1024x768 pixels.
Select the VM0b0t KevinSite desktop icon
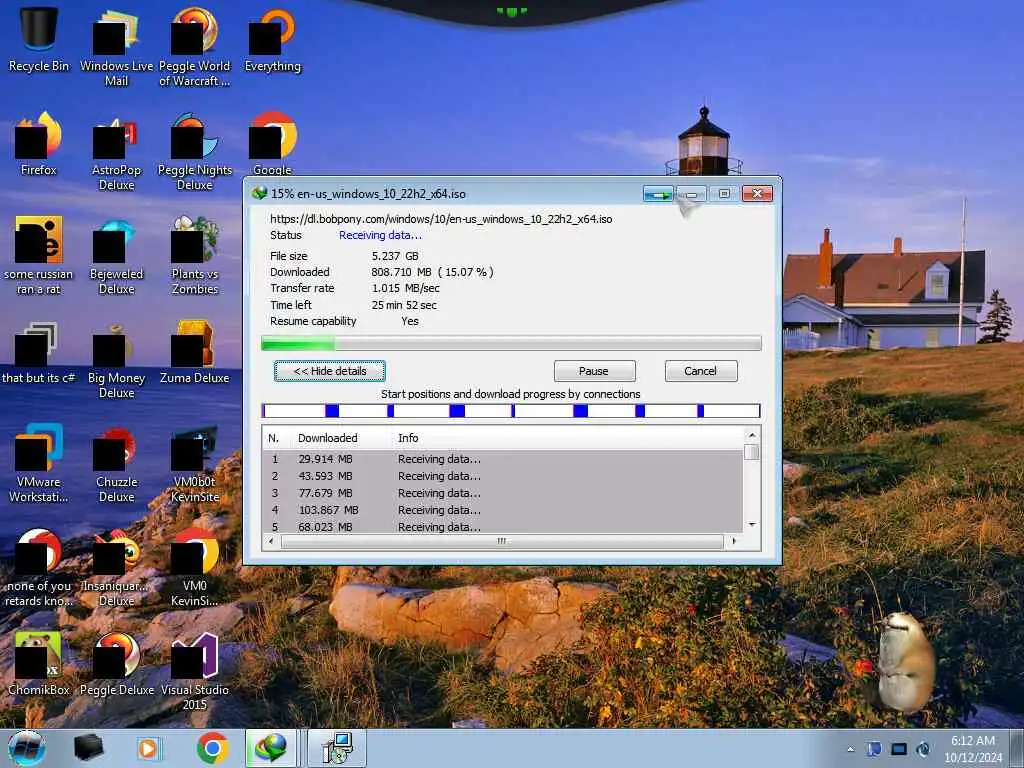click(x=195, y=463)
